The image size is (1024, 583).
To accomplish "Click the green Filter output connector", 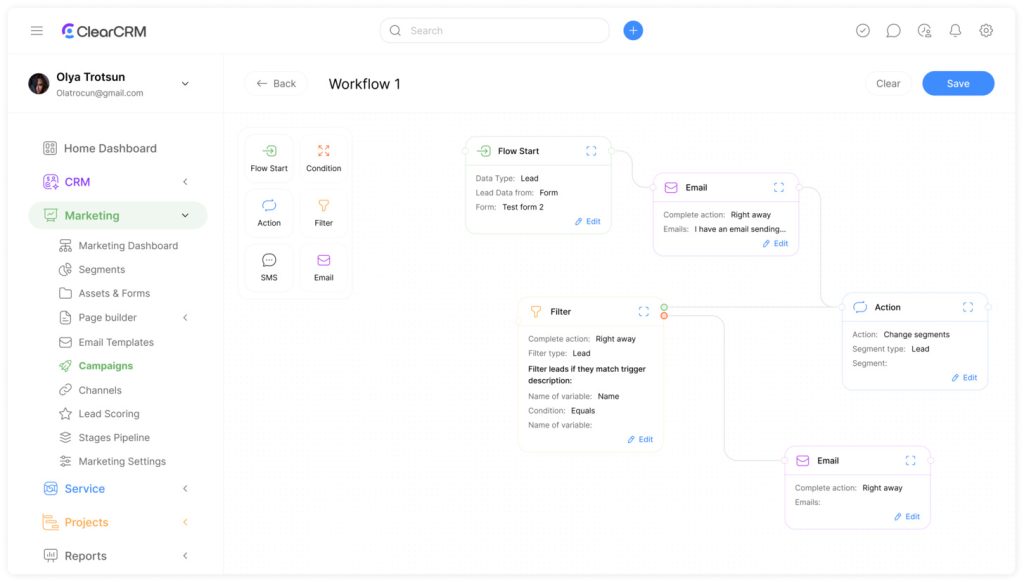I will (664, 308).
